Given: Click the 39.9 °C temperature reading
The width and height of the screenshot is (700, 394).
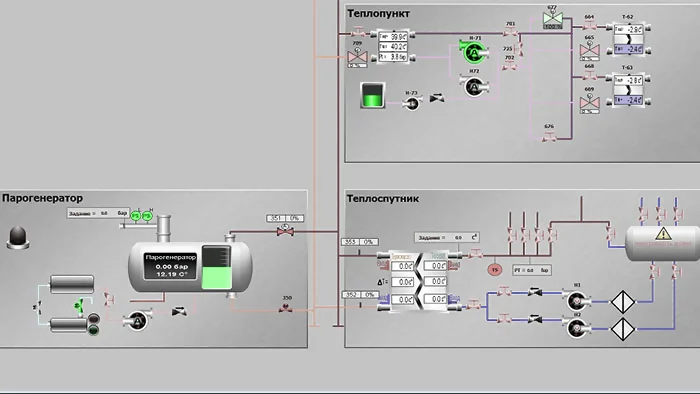Looking at the screenshot, I should [393, 37].
